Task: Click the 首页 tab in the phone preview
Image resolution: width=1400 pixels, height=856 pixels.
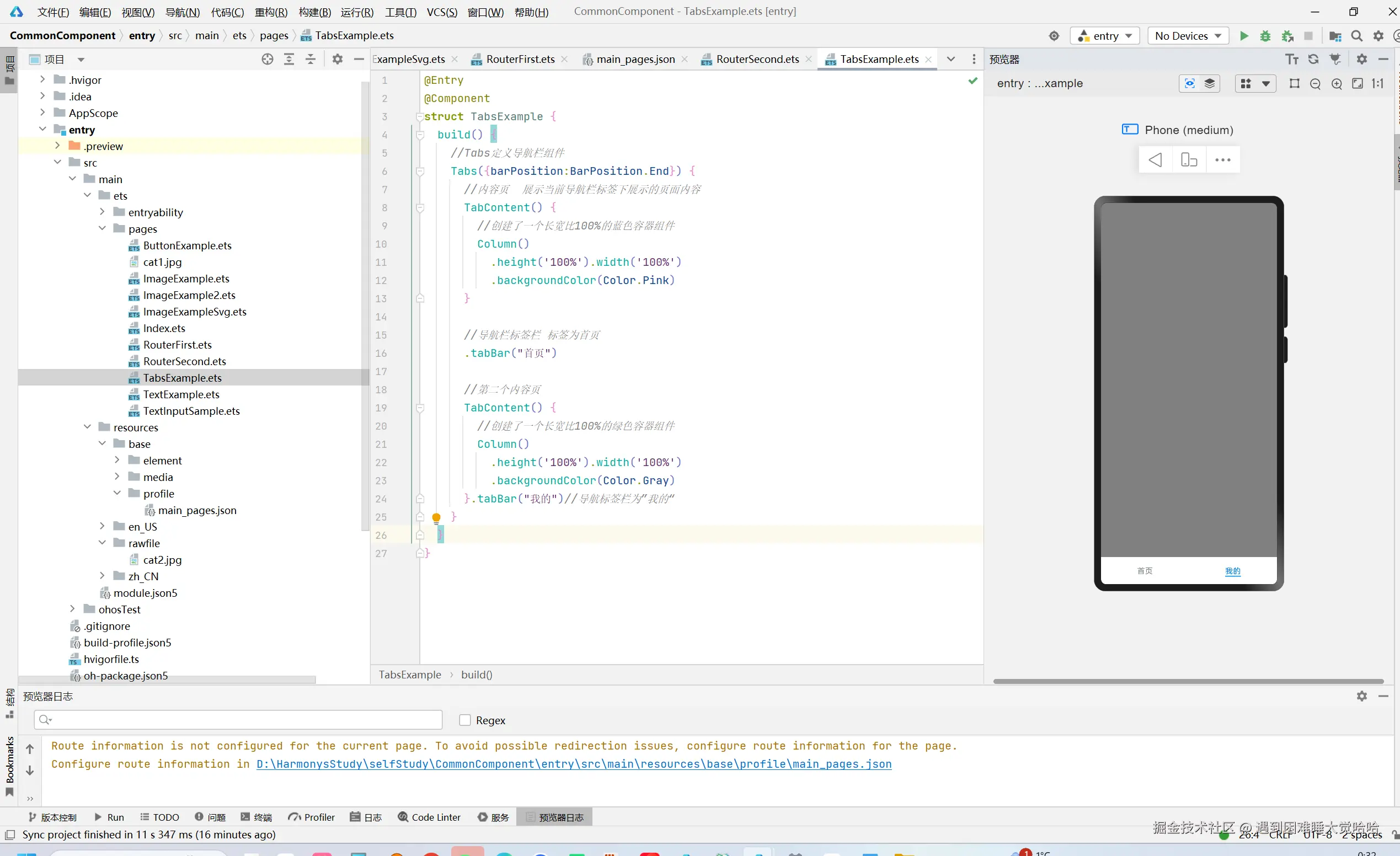Action: point(1145,571)
